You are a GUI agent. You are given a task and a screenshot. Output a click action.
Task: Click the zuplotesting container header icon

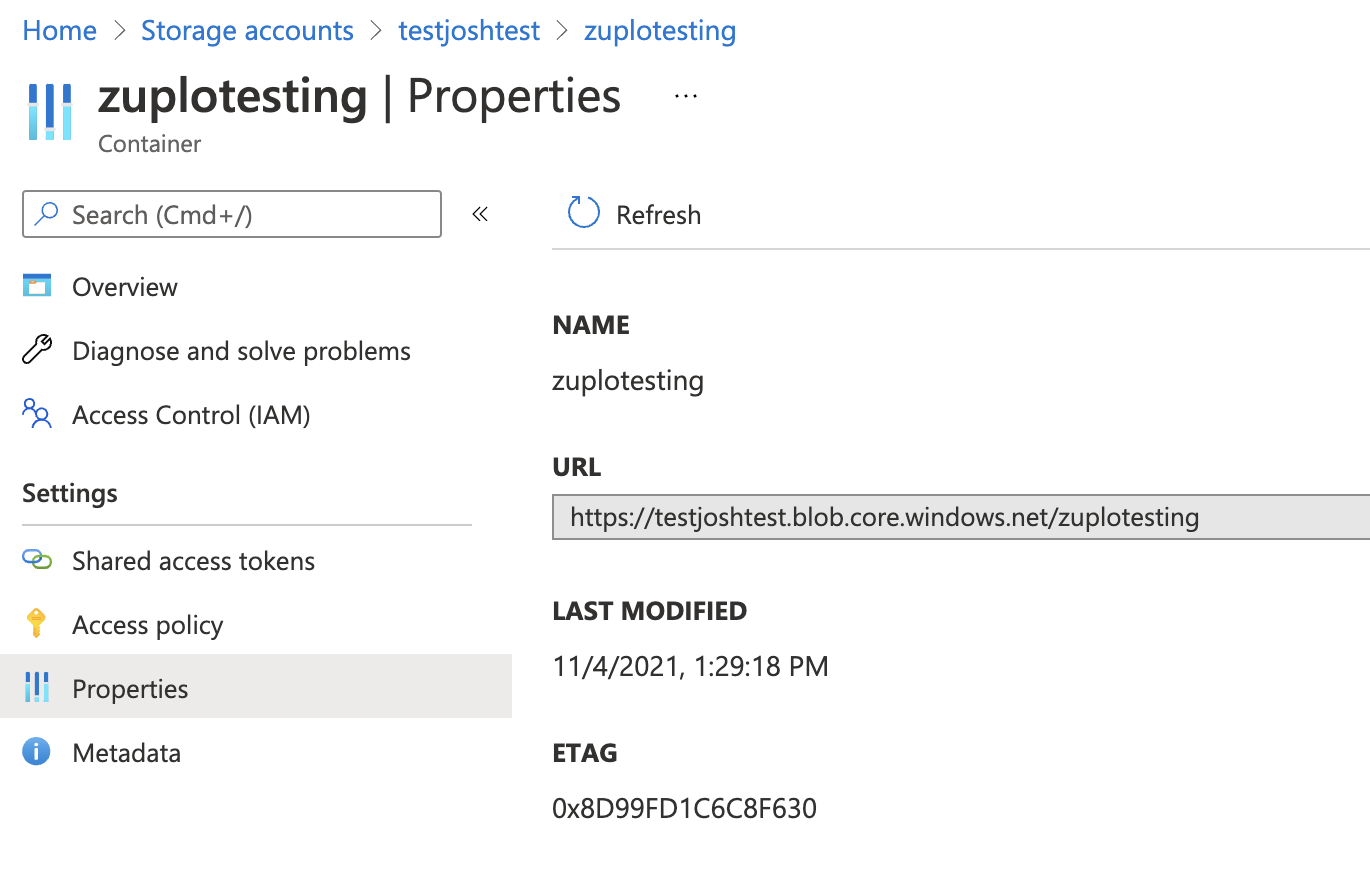[50, 111]
